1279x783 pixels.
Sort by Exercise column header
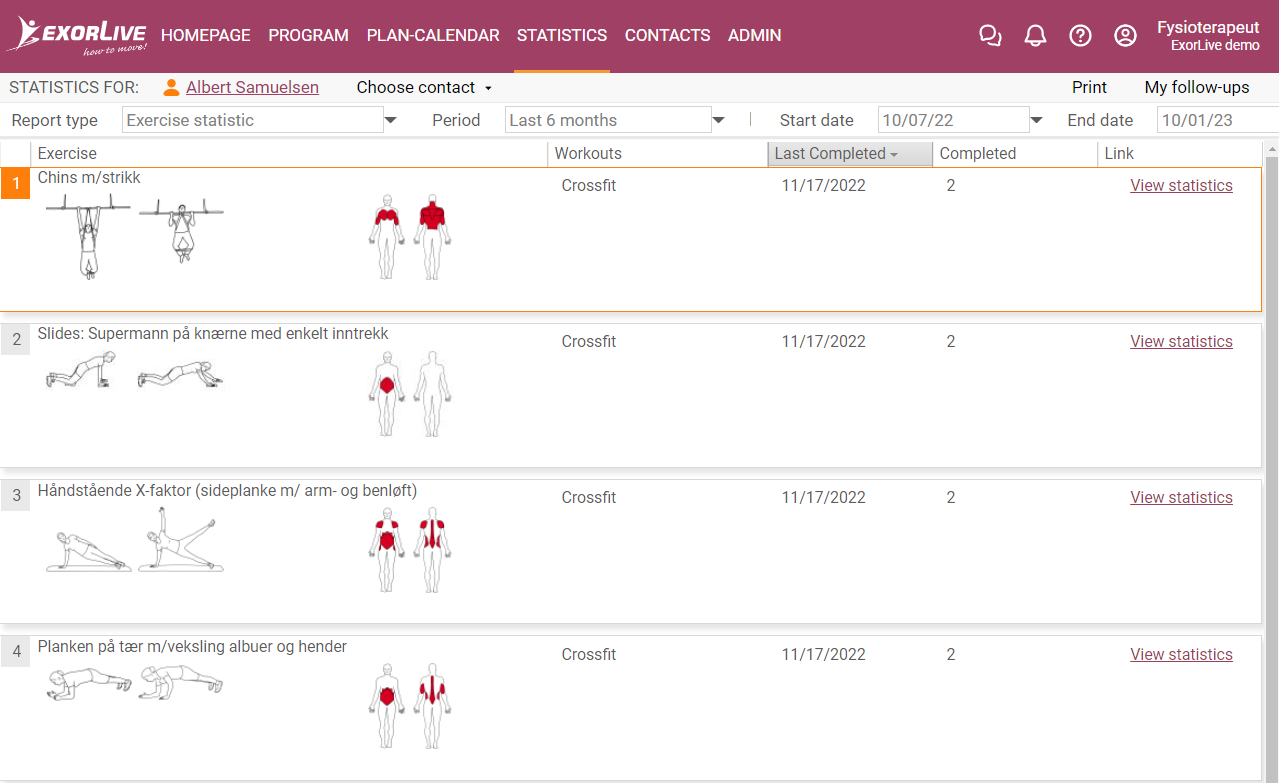[290, 154]
